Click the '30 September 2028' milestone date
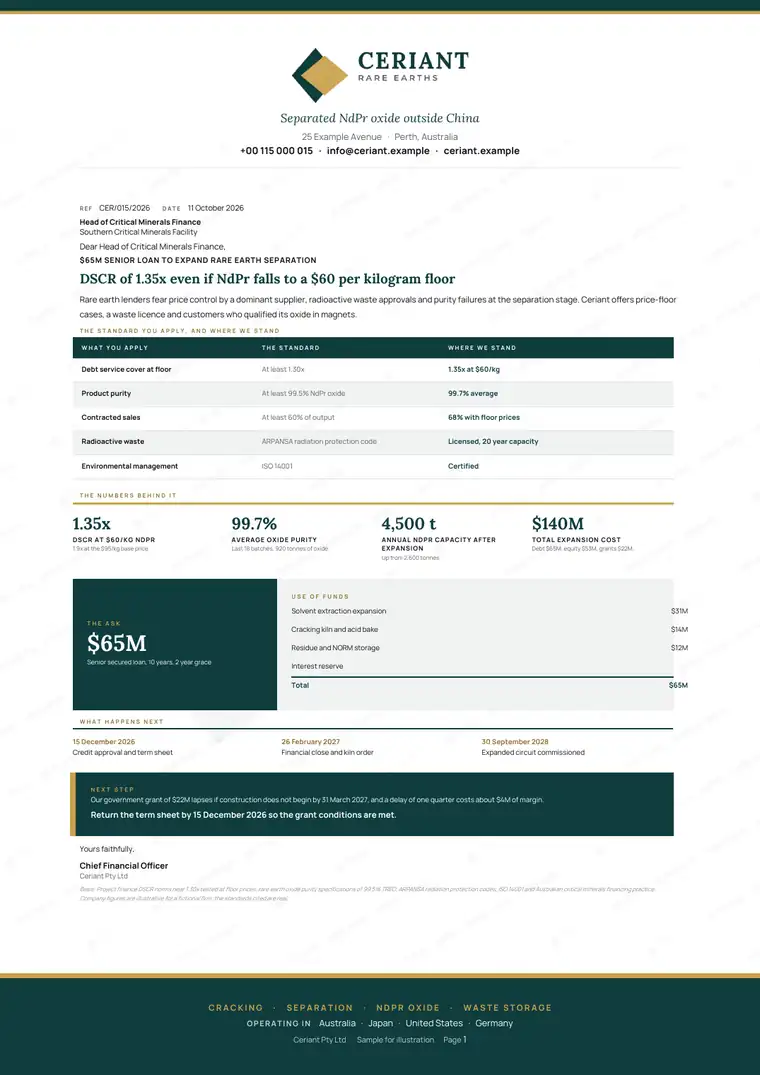Viewport: 760px width, 1075px height. [515, 742]
